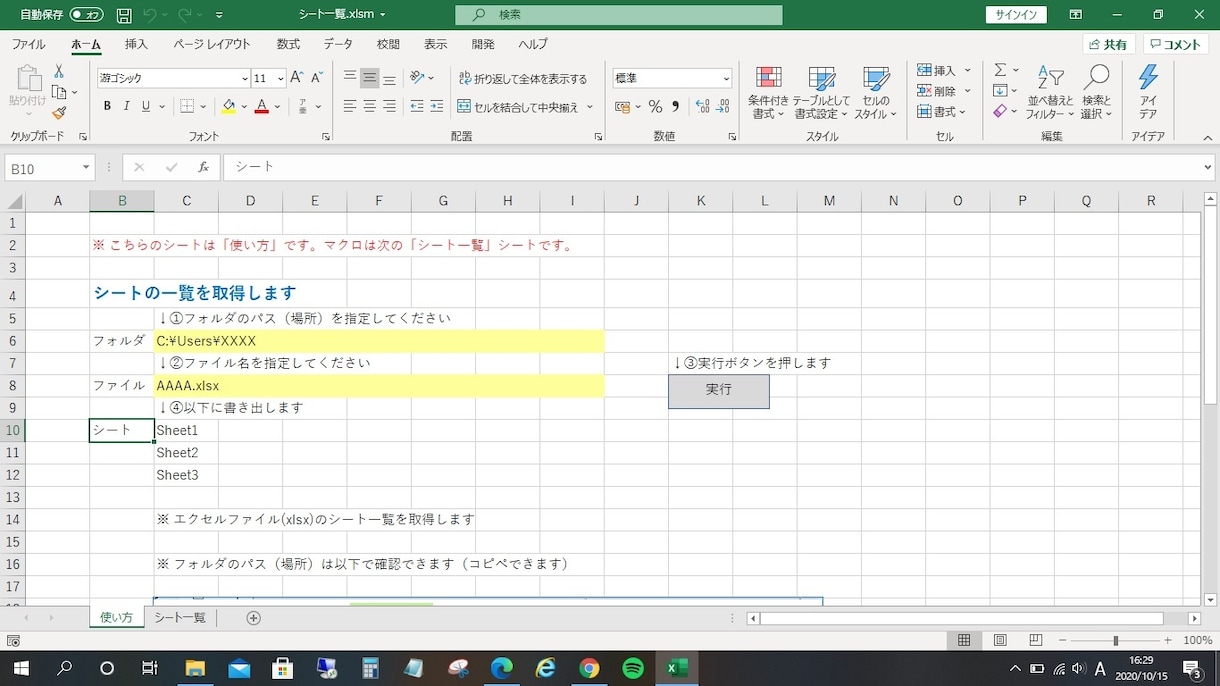Open the ページレイアウト ribbon tab

[x=212, y=44]
